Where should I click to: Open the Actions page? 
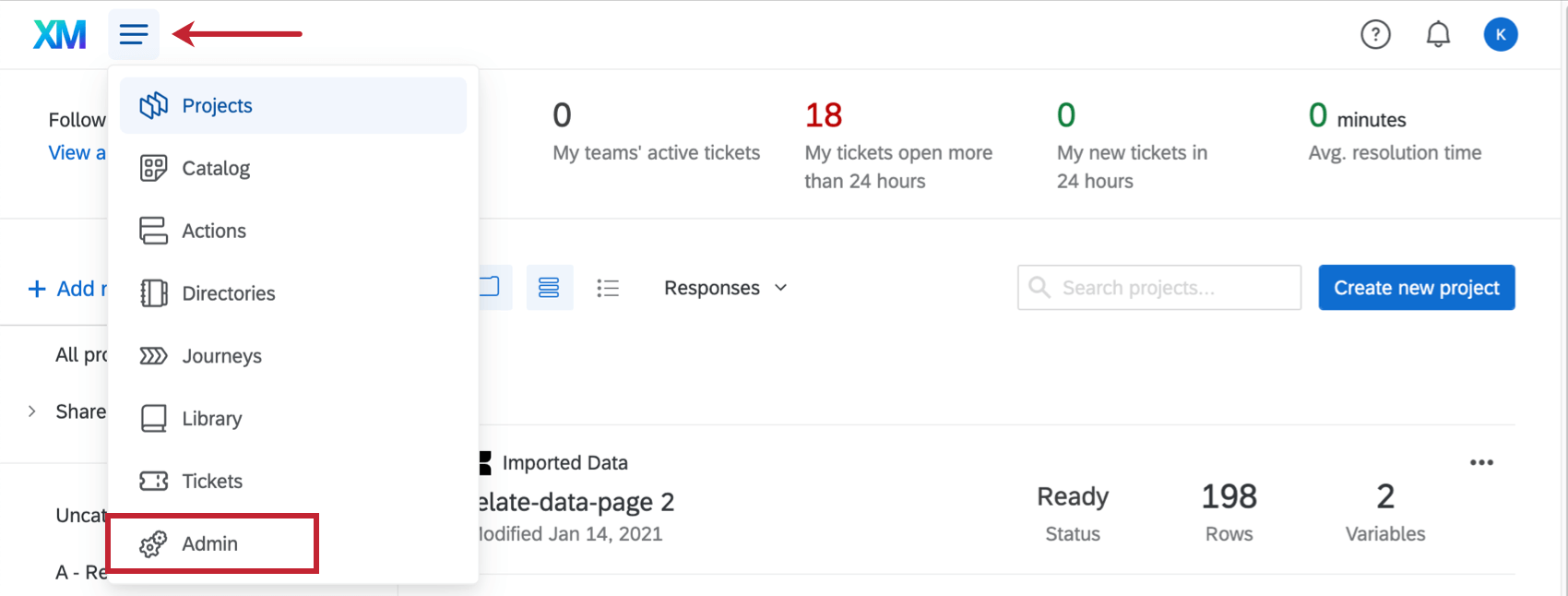point(214,230)
